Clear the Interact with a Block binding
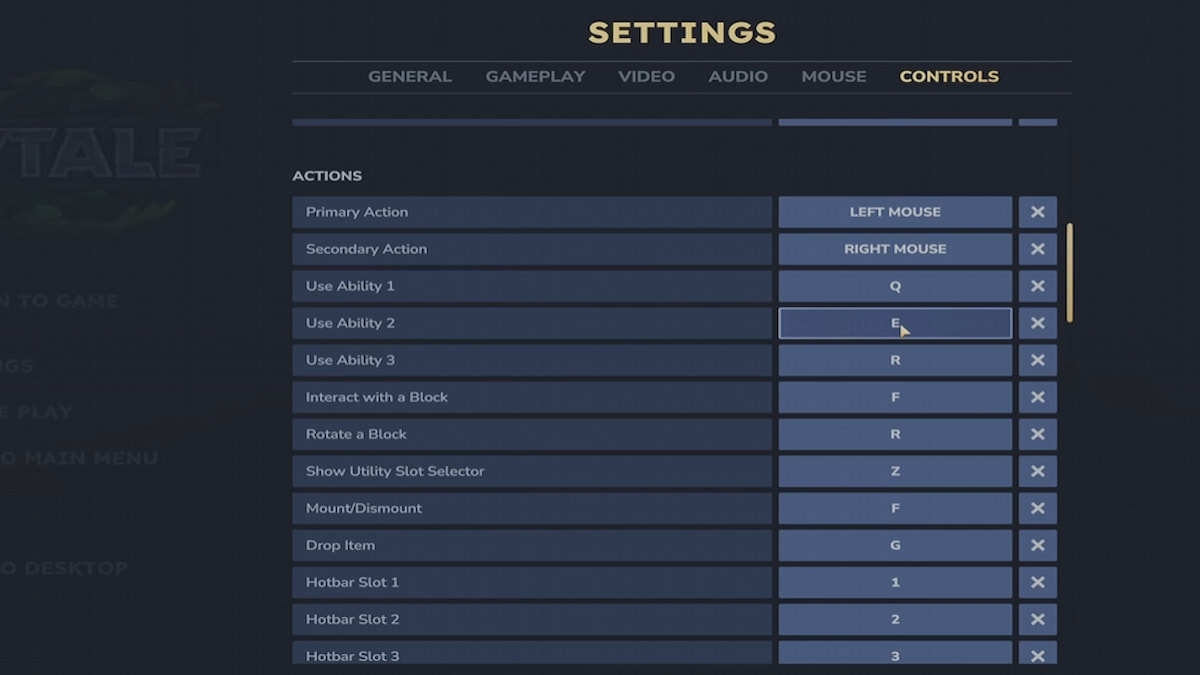This screenshot has width=1200, height=675. [x=1037, y=397]
